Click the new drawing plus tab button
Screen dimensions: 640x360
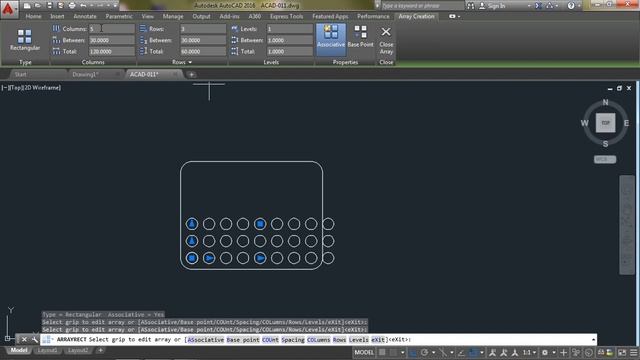point(191,75)
